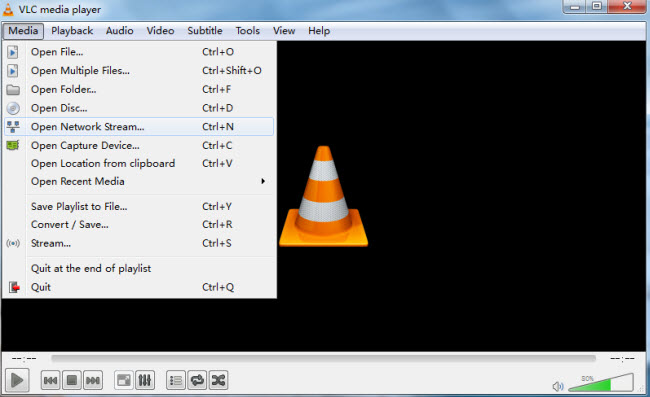
Task: Click the capture device card icon
Action: pos(13,145)
